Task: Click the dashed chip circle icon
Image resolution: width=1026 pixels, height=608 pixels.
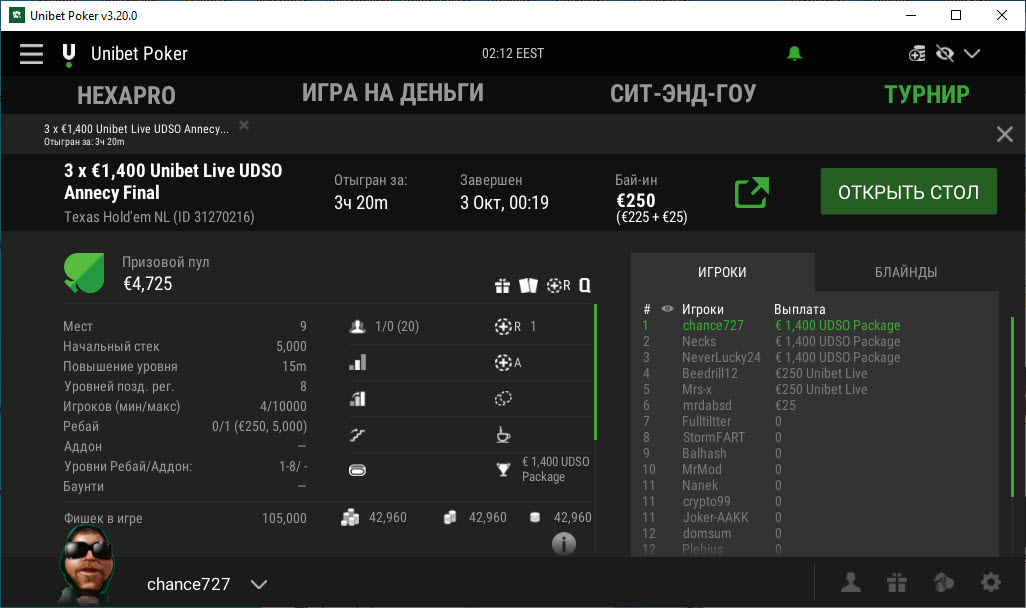Action: click(x=503, y=398)
